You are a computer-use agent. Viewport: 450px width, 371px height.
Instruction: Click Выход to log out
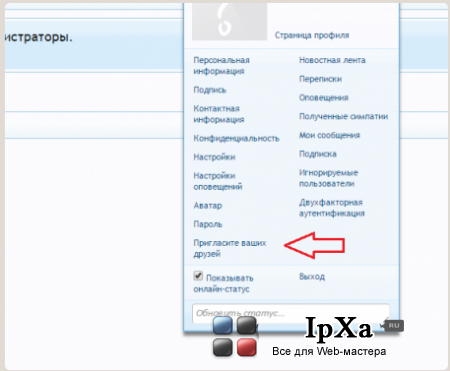point(312,277)
